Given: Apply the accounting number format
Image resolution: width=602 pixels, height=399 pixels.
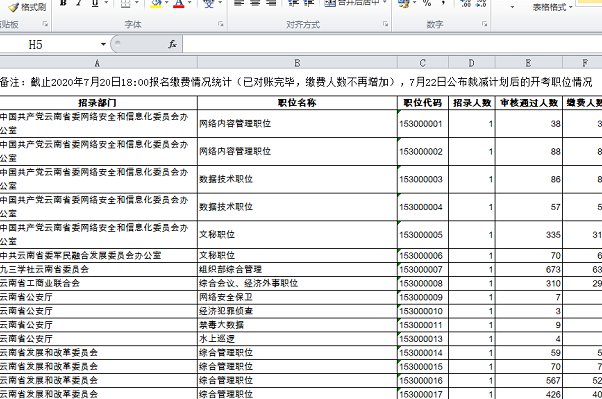Looking at the screenshot, I should [x=404, y=3].
